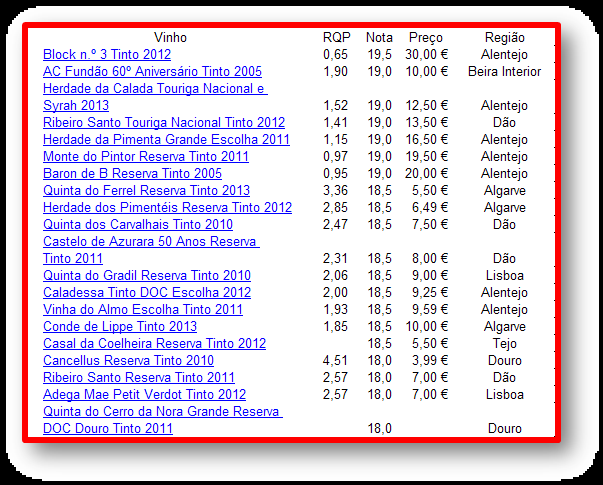Select the 9,59 € price cell

[430, 310]
